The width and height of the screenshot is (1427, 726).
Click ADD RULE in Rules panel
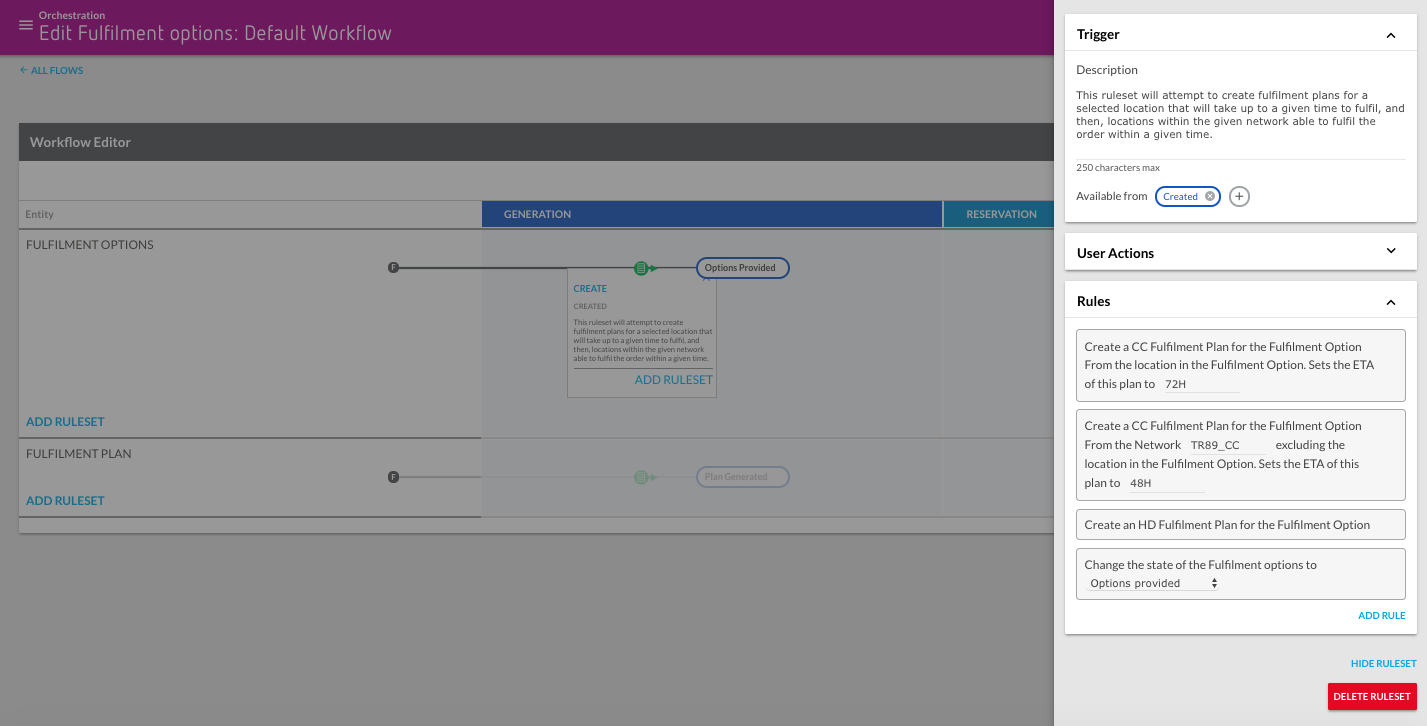(x=1381, y=616)
